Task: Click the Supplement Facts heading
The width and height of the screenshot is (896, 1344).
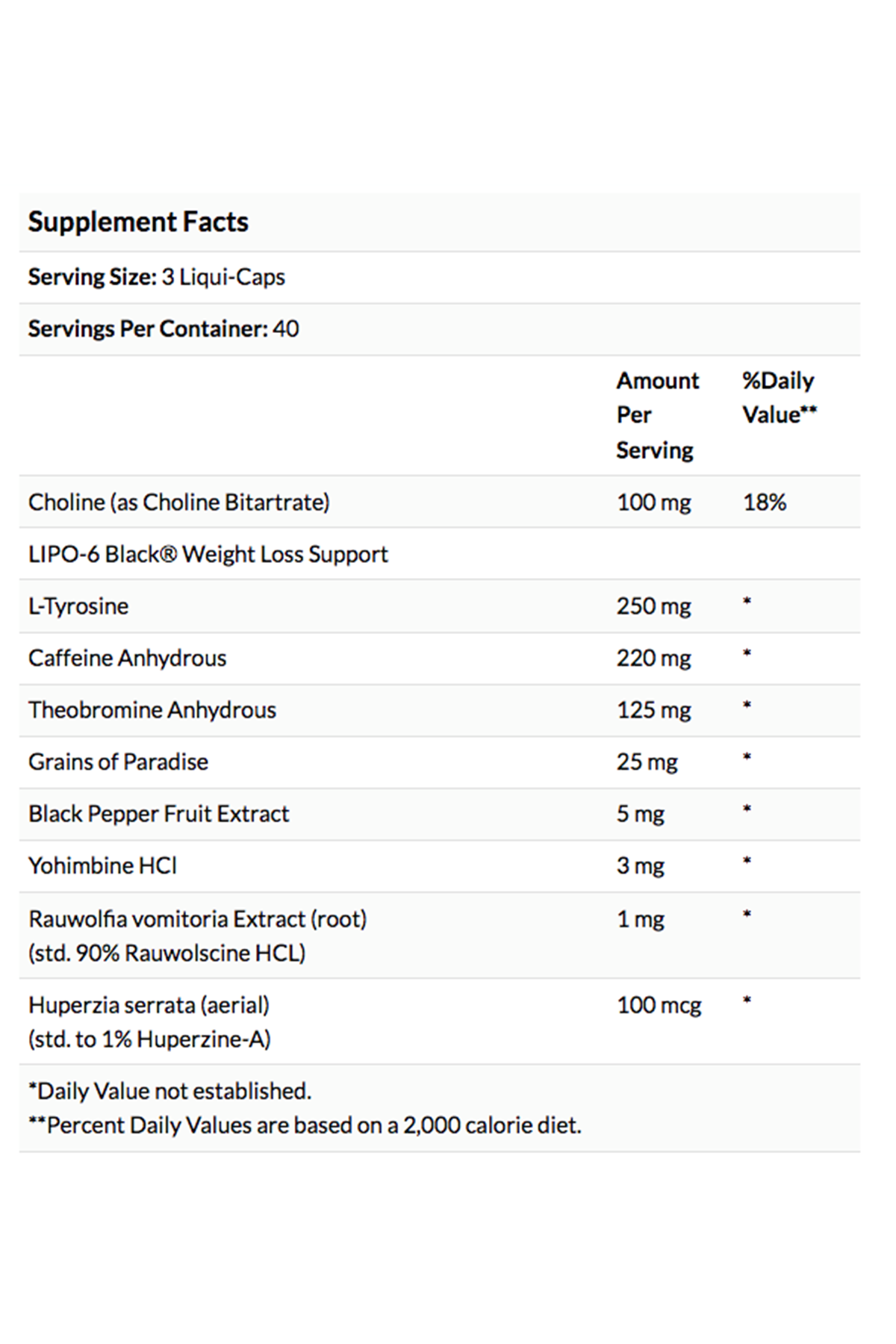Action: tap(138, 222)
